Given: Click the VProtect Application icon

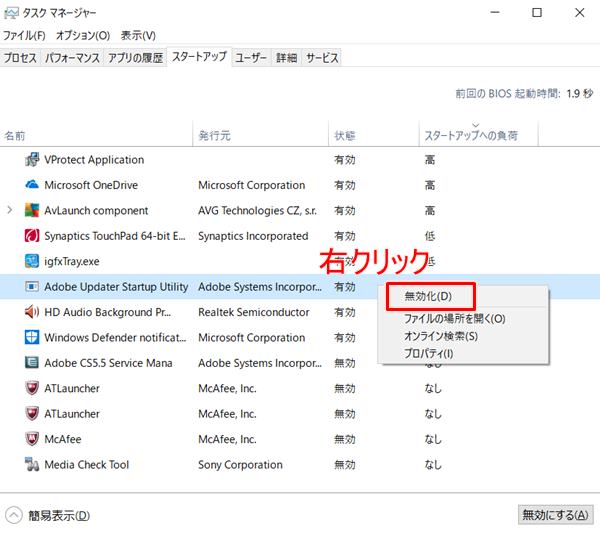Looking at the screenshot, I should point(32,160).
